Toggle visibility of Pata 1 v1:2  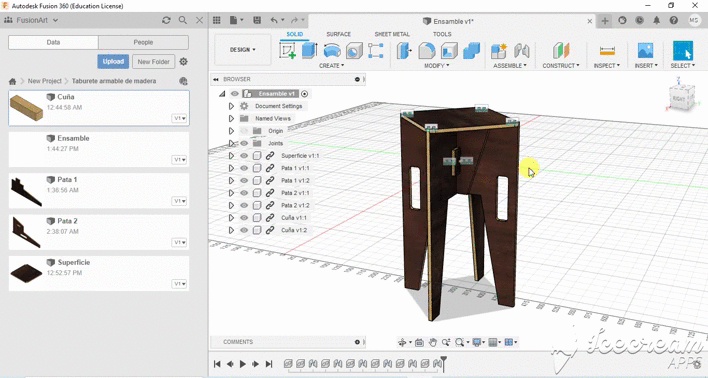(x=244, y=181)
